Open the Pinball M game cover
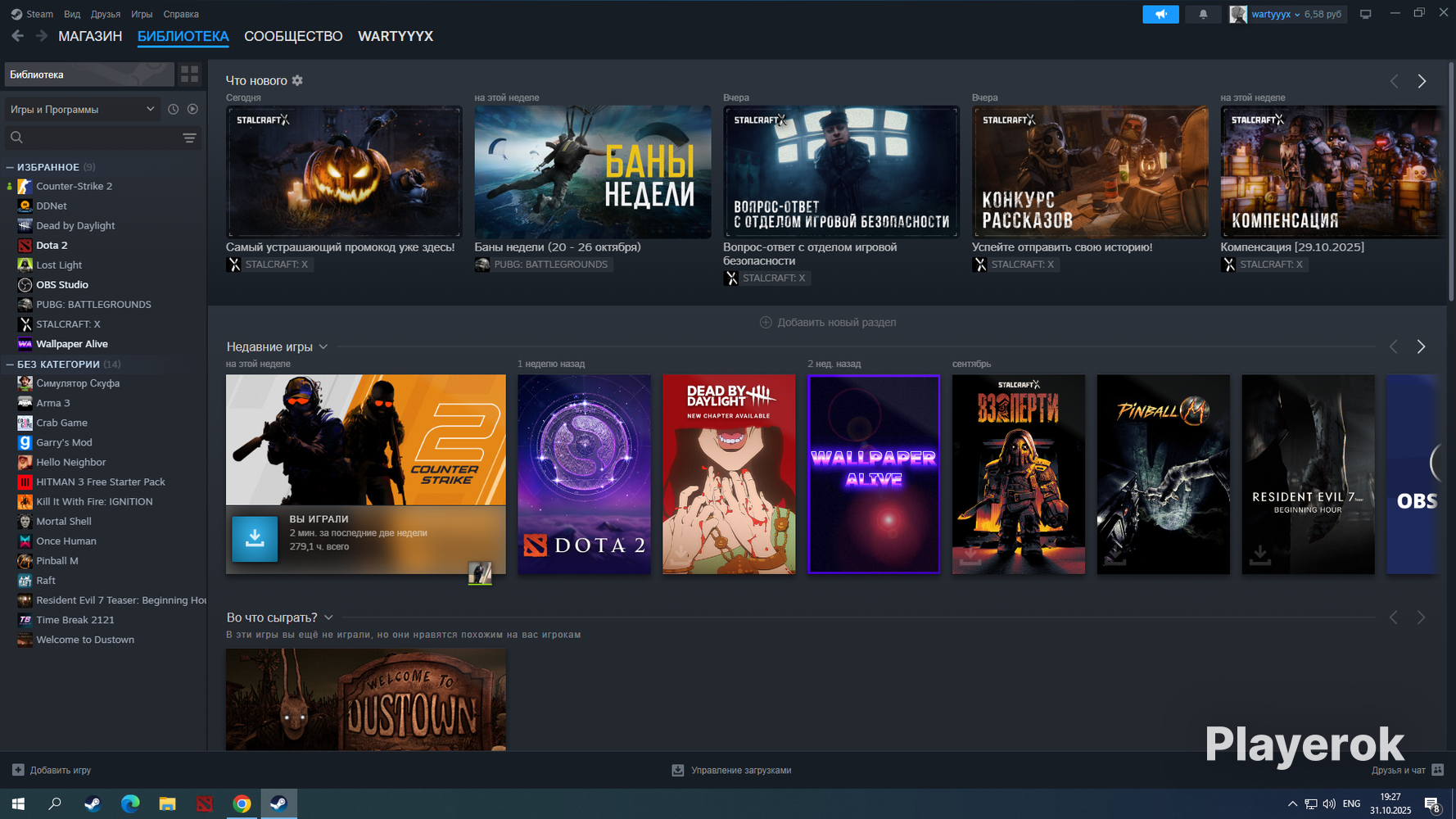1456x819 pixels. (1164, 474)
